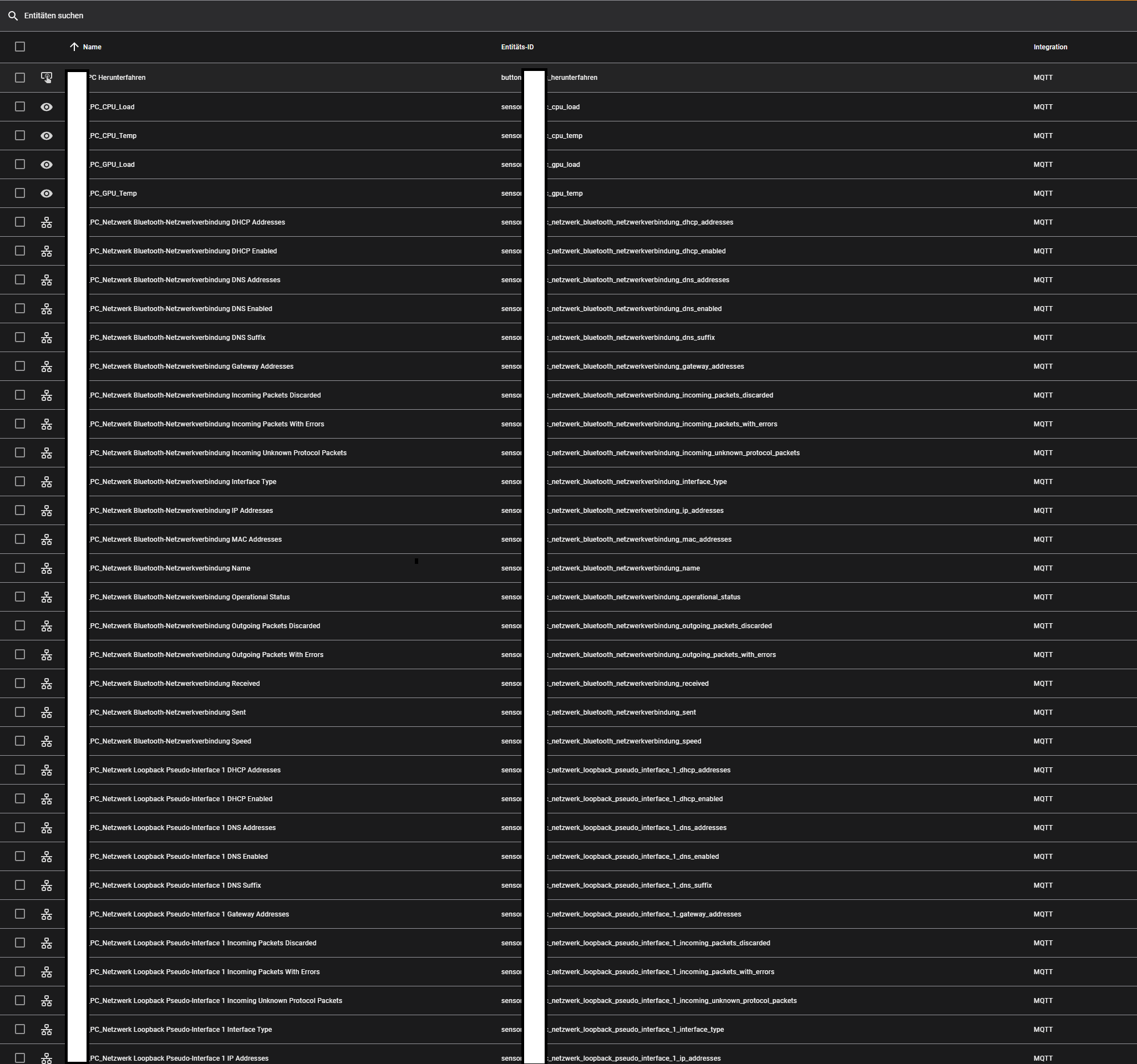1137x1064 pixels.
Task: Tick the checkbox for Loopback Gateway Addresses
Action: pos(20,914)
